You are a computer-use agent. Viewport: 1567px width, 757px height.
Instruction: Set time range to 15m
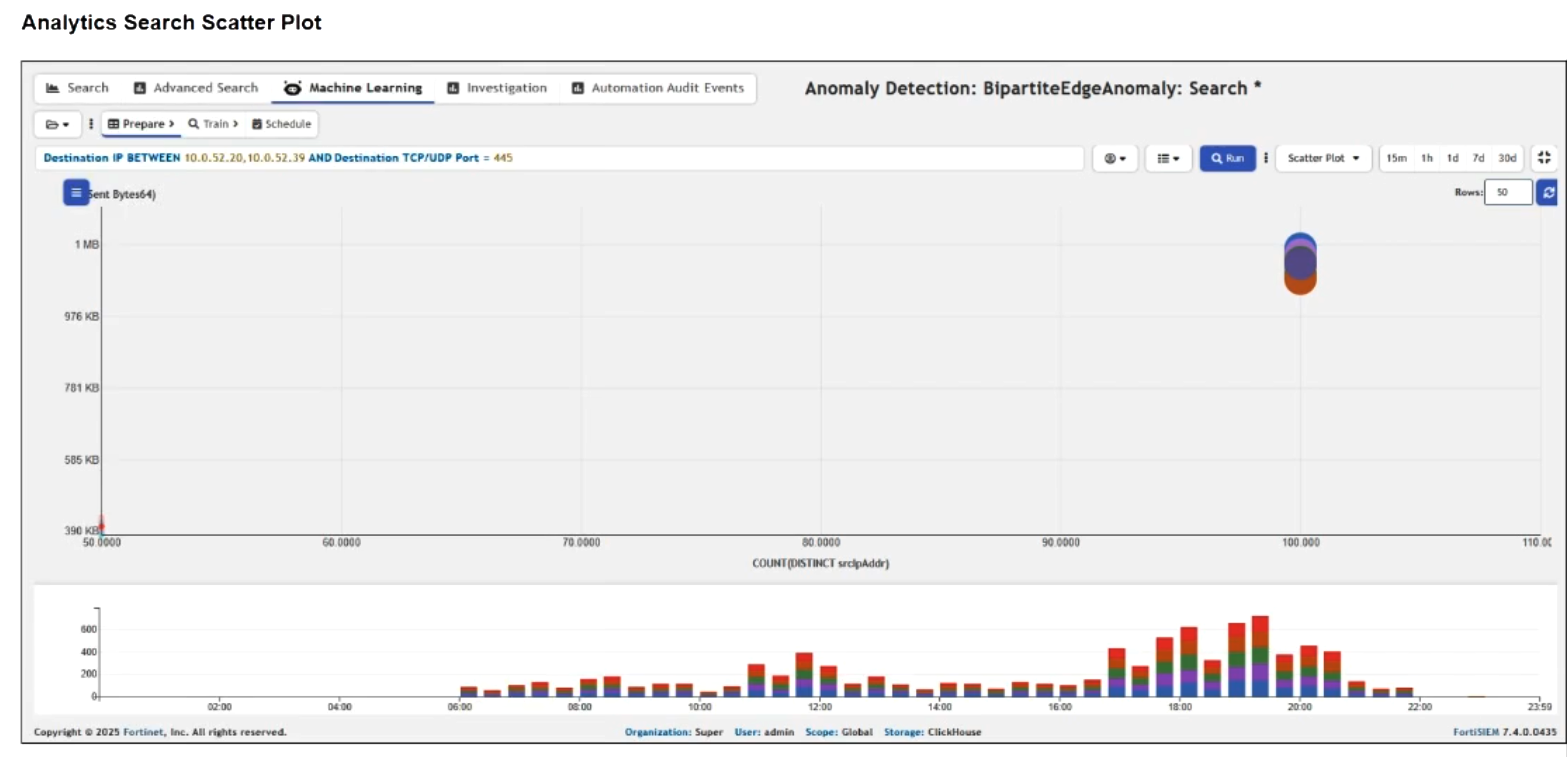tap(1396, 158)
